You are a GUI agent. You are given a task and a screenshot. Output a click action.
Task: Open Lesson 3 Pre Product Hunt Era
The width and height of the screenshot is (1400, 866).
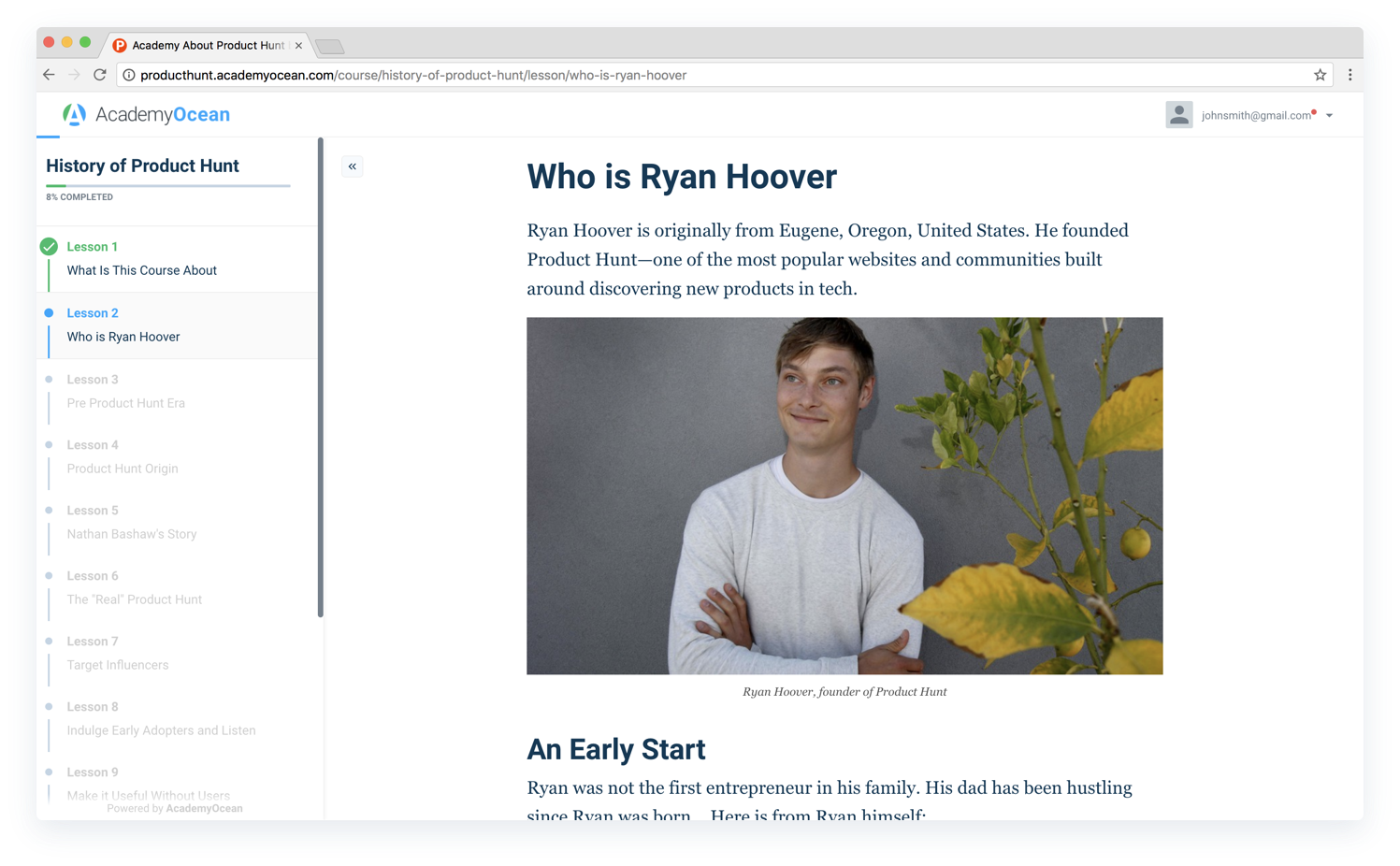click(x=178, y=392)
